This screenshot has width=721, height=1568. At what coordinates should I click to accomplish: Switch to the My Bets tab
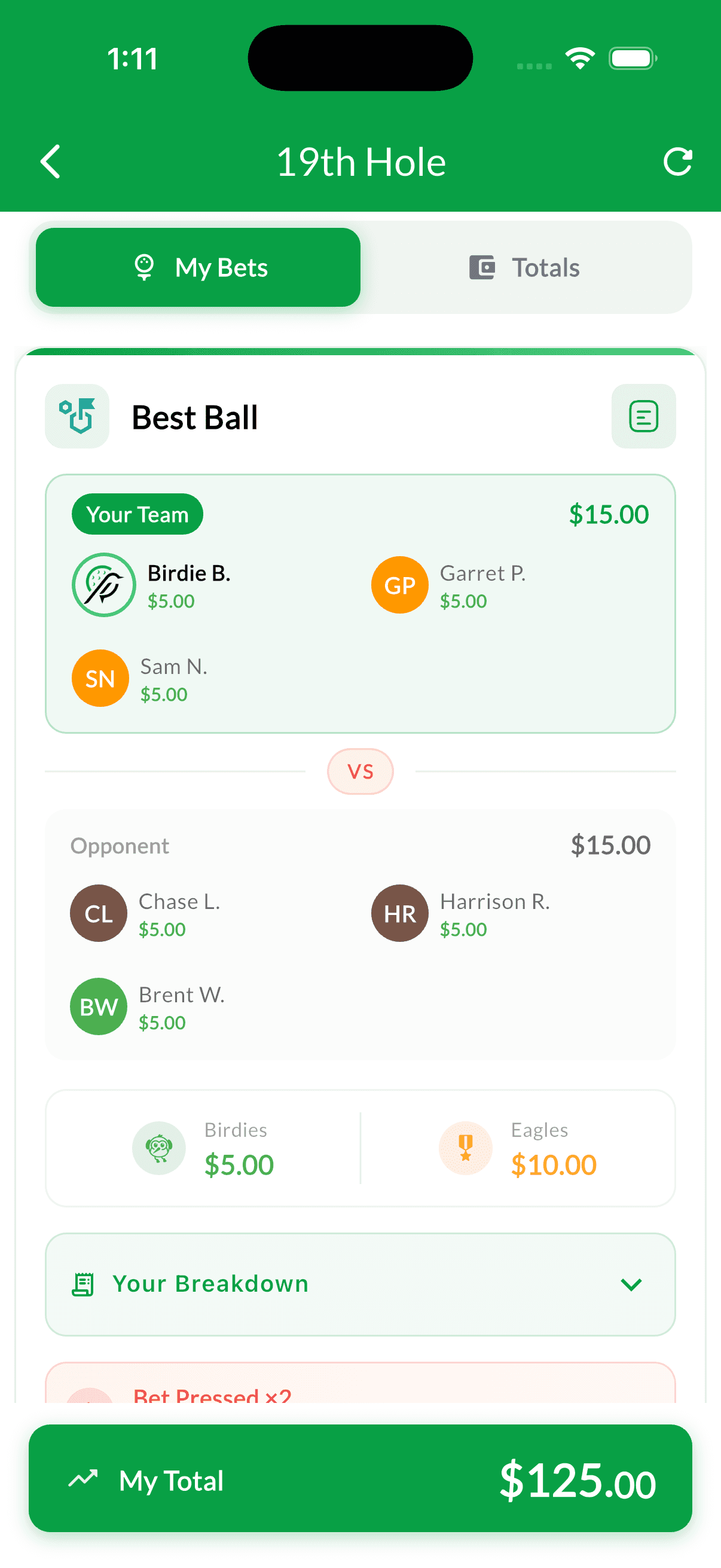(198, 268)
